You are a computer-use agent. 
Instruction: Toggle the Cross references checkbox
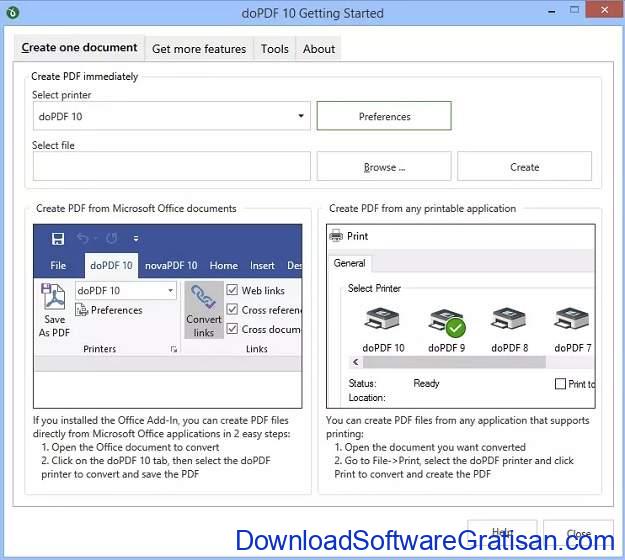click(232, 309)
